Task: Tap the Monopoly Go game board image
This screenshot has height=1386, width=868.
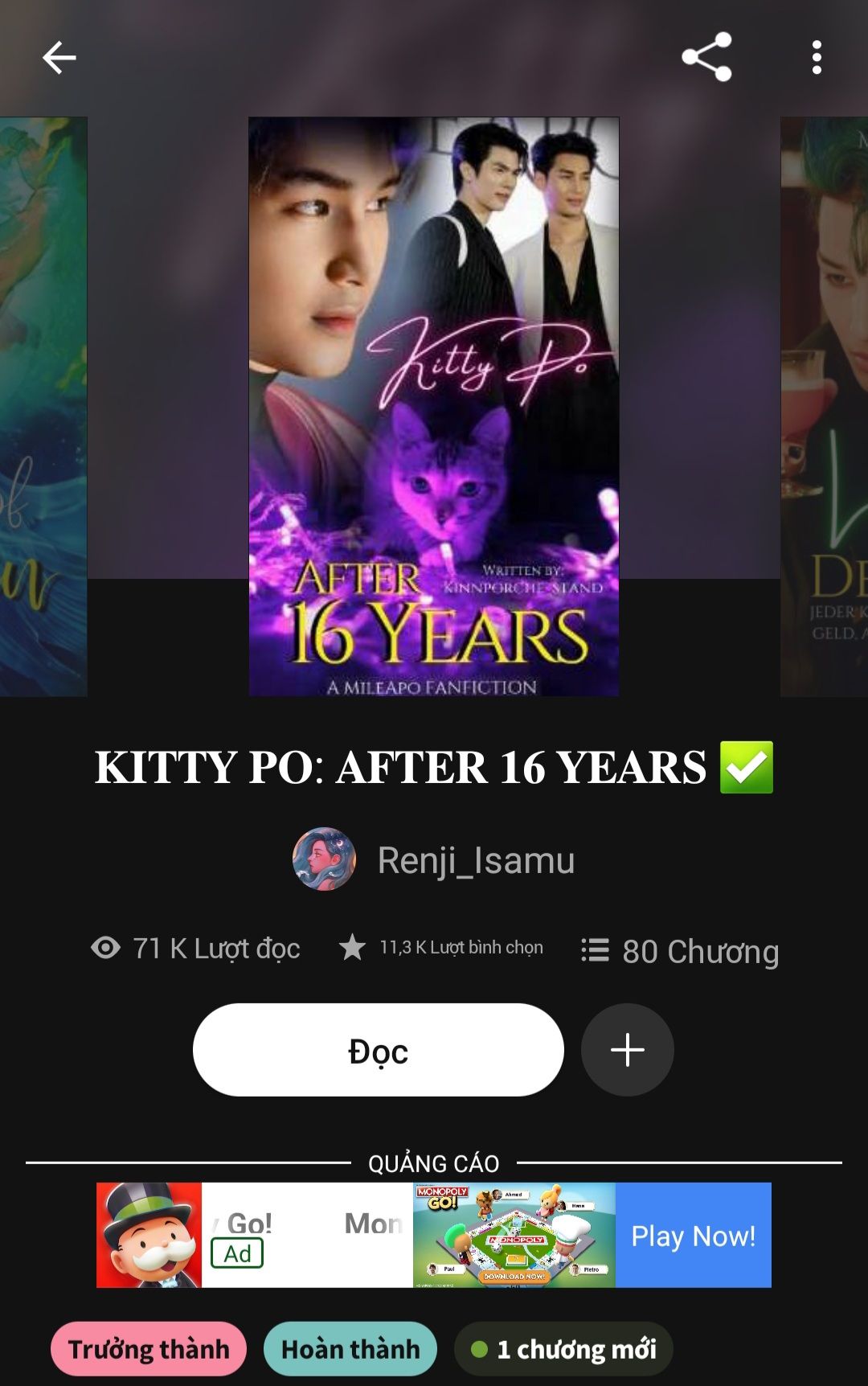Action: pyautogui.click(x=514, y=1235)
